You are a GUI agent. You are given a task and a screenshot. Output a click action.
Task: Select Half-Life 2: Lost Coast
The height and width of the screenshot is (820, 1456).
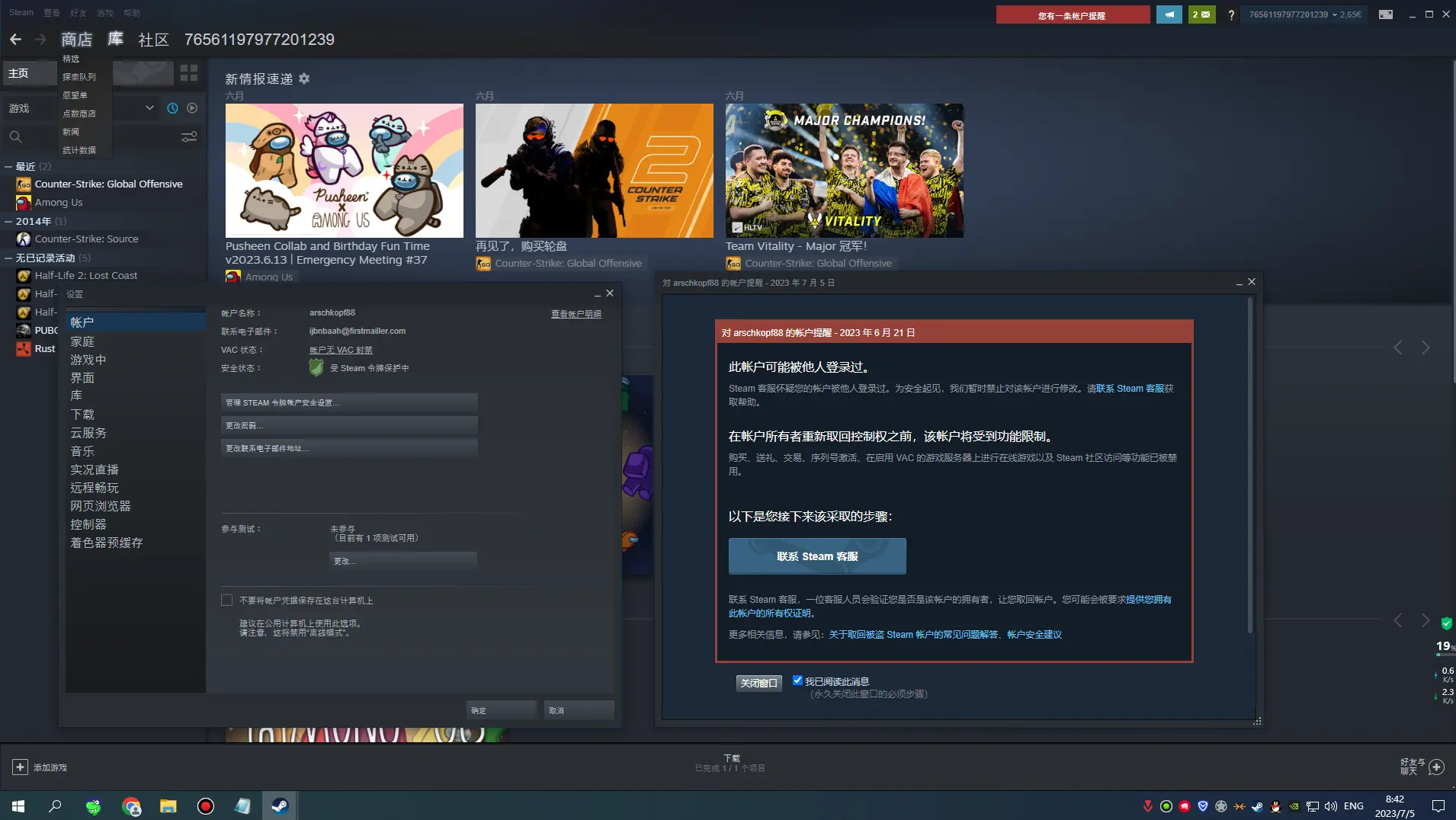pyautogui.click(x=86, y=275)
